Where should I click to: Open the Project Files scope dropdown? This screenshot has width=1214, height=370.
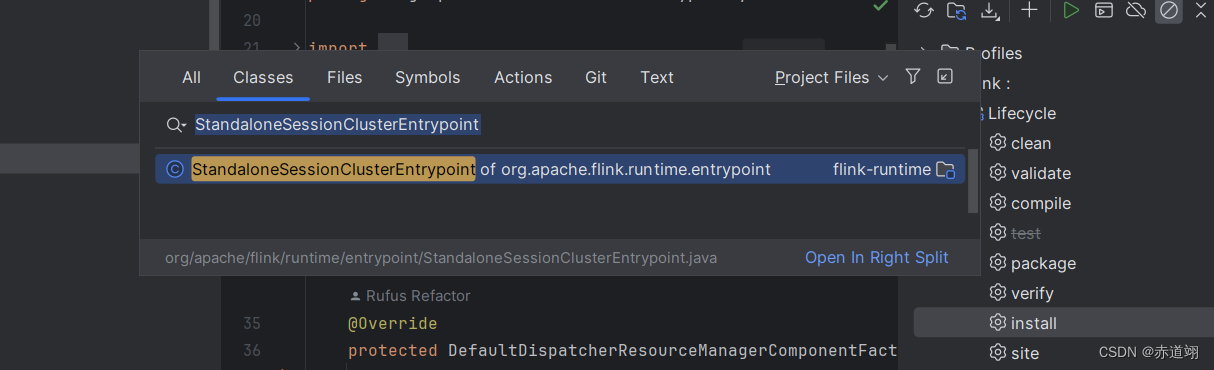point(831,77)
